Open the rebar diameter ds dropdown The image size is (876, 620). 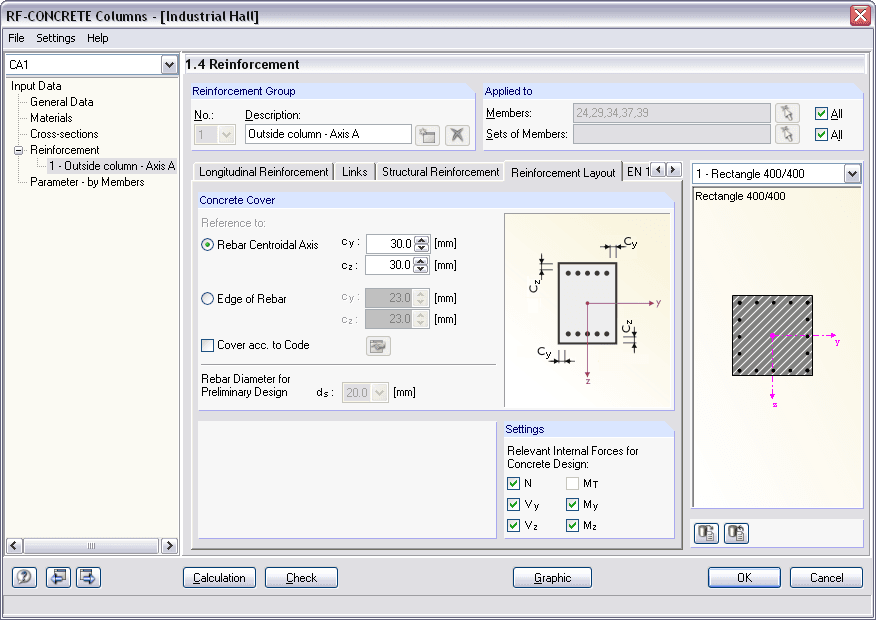pos(380,393)
